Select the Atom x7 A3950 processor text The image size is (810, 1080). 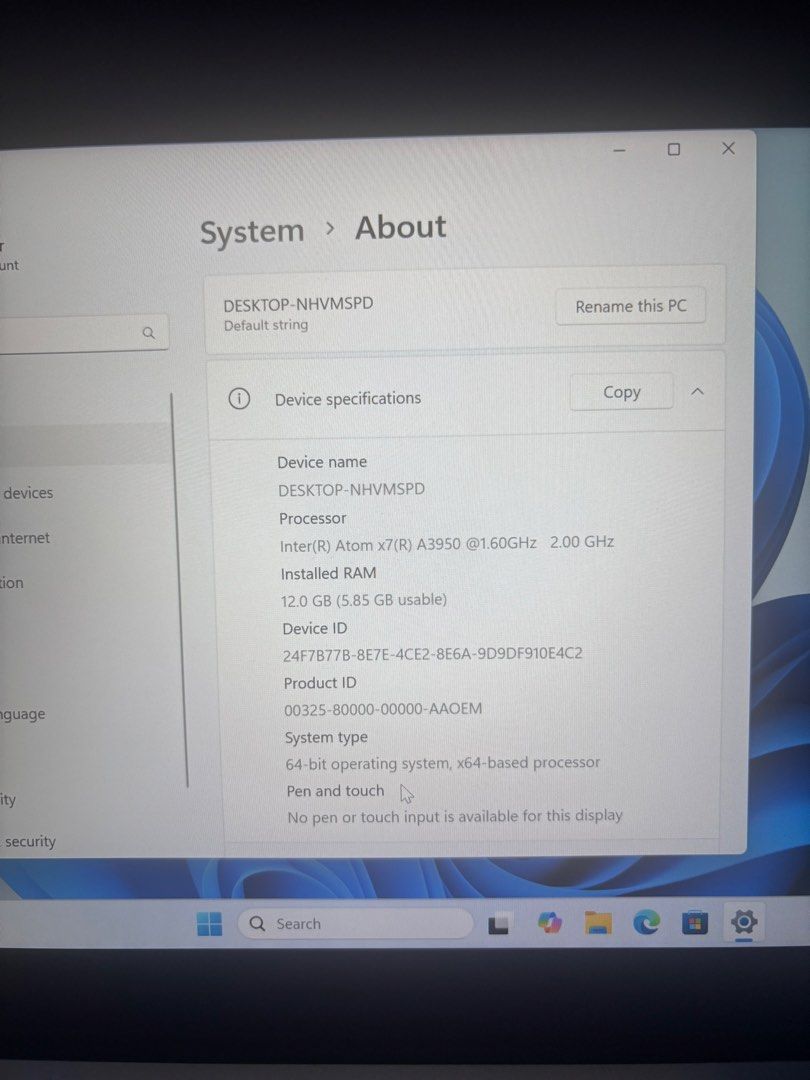(x=446, y=543)
